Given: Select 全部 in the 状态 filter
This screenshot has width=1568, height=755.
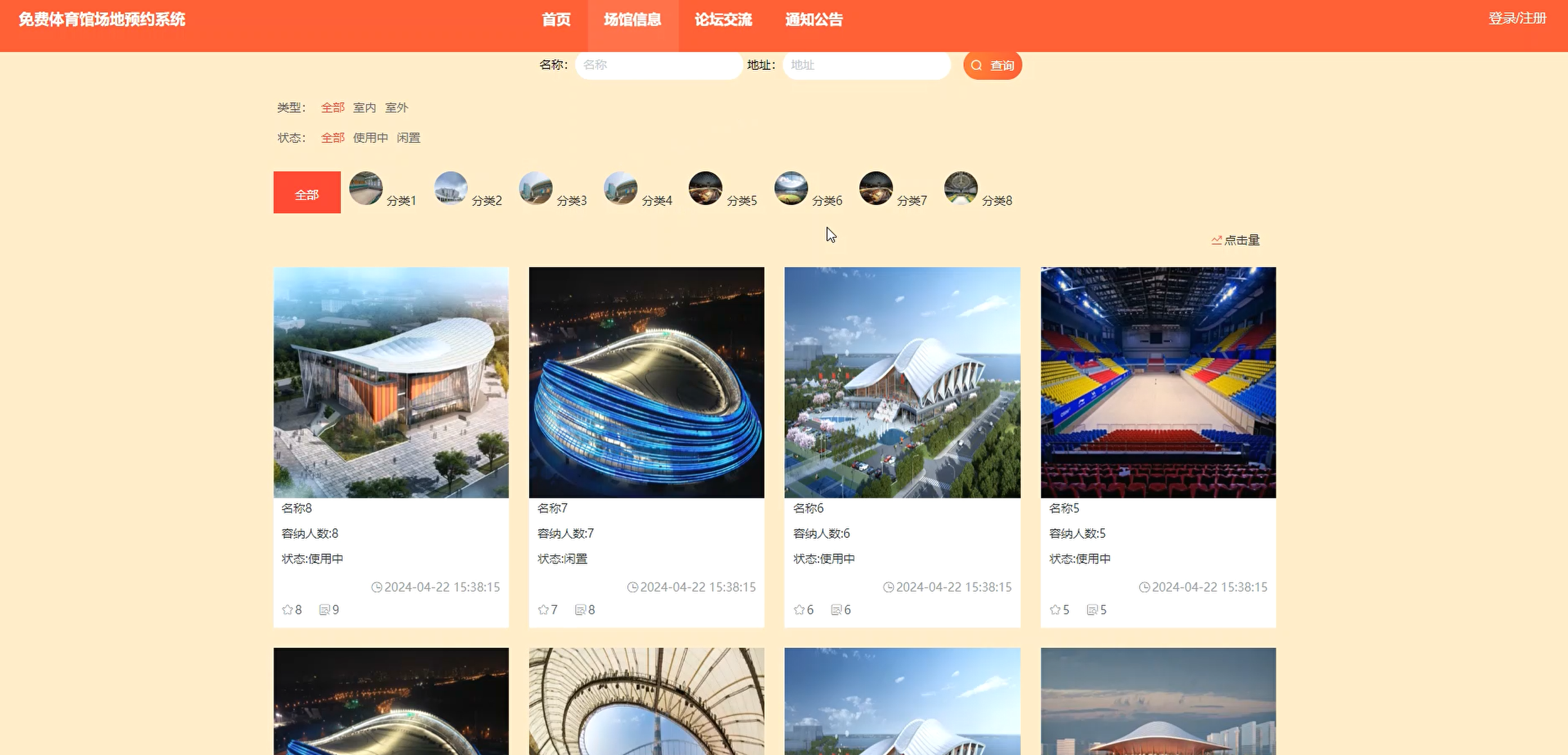Looking at the screenshot, I should [x=333, y=138].
